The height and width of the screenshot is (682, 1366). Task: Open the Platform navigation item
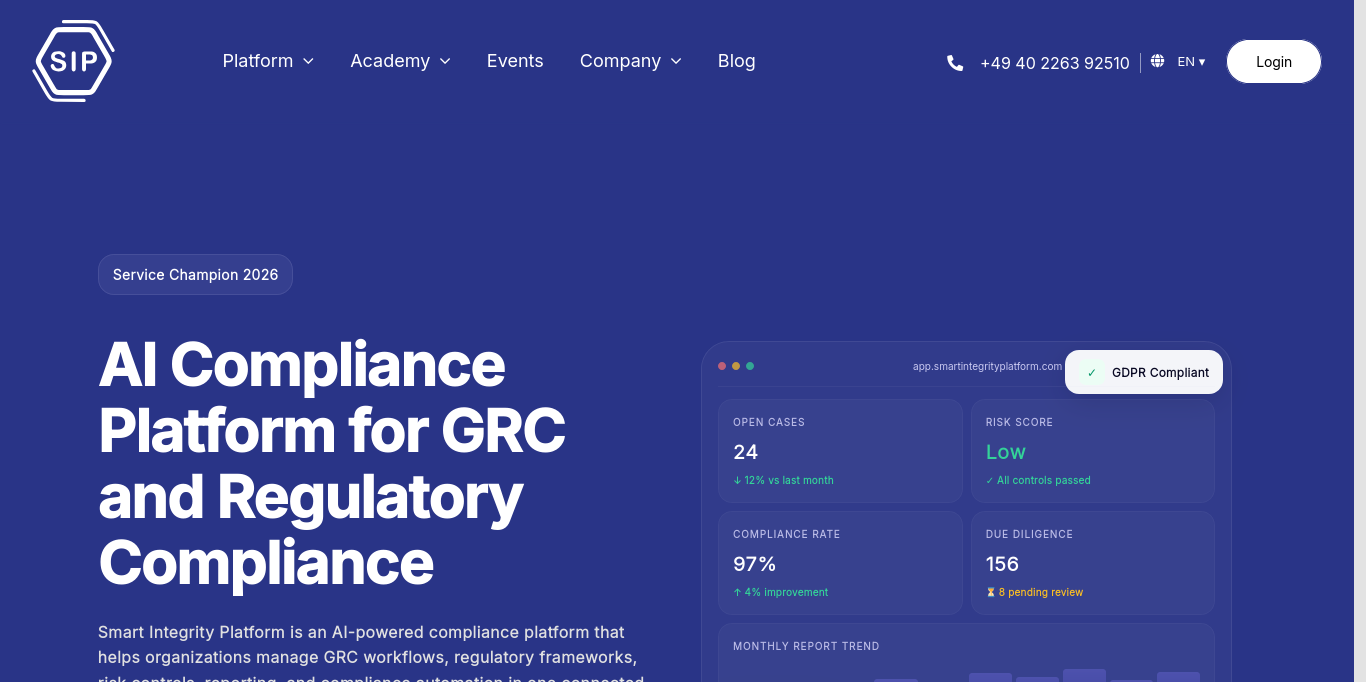pos(258,61)
